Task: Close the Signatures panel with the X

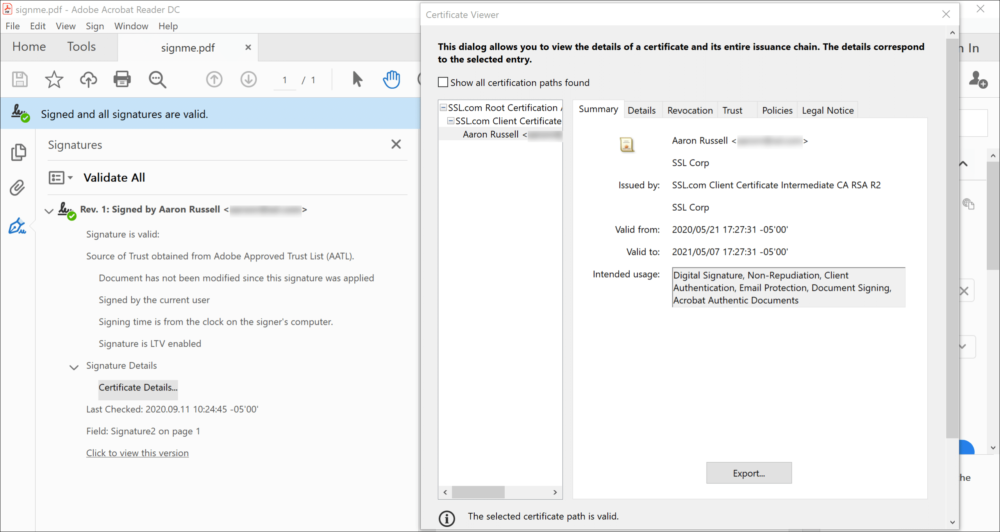Action: point(395,145)
